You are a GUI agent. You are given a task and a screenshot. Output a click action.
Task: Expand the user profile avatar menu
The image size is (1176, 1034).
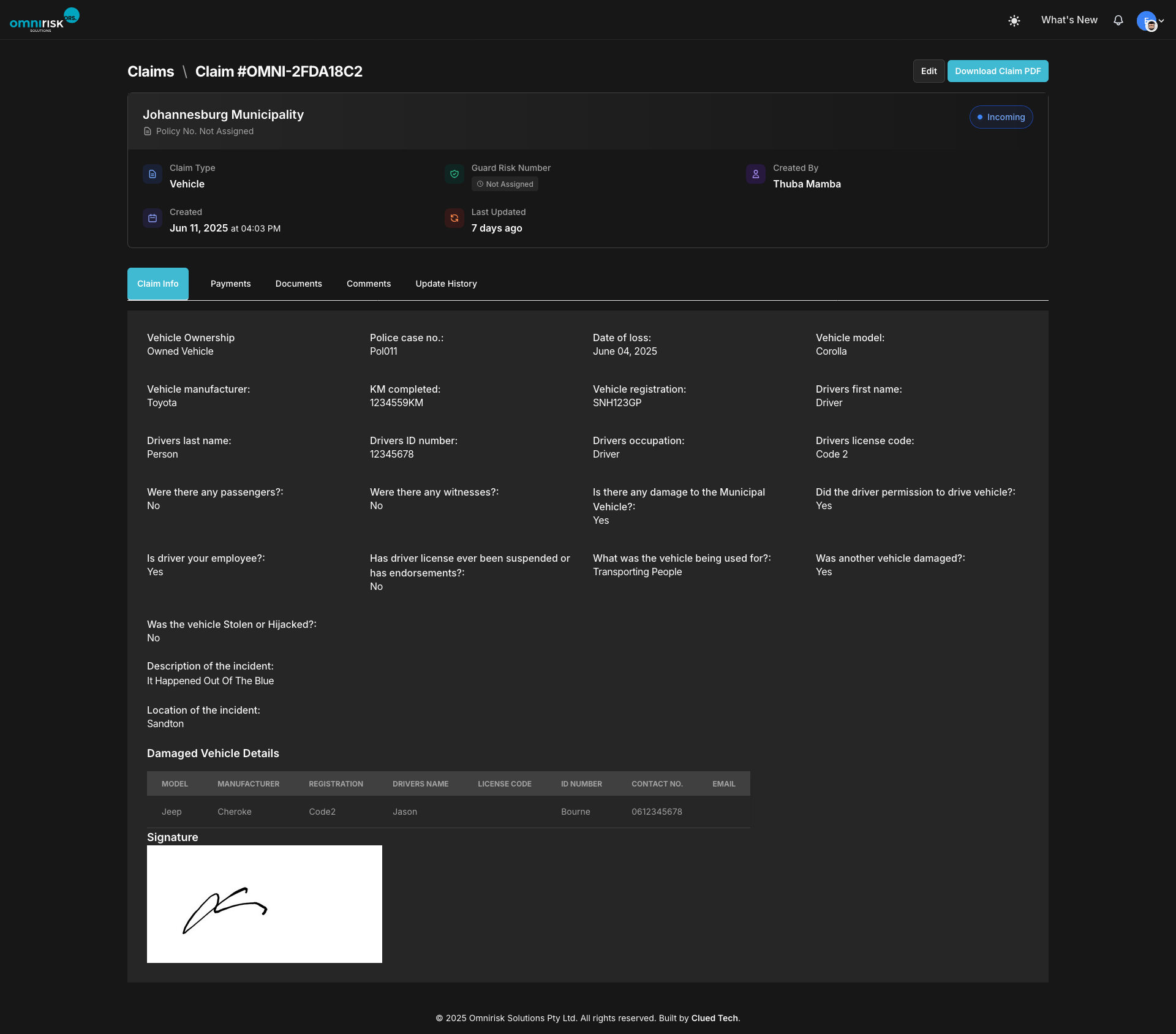tap(1150, 21)
